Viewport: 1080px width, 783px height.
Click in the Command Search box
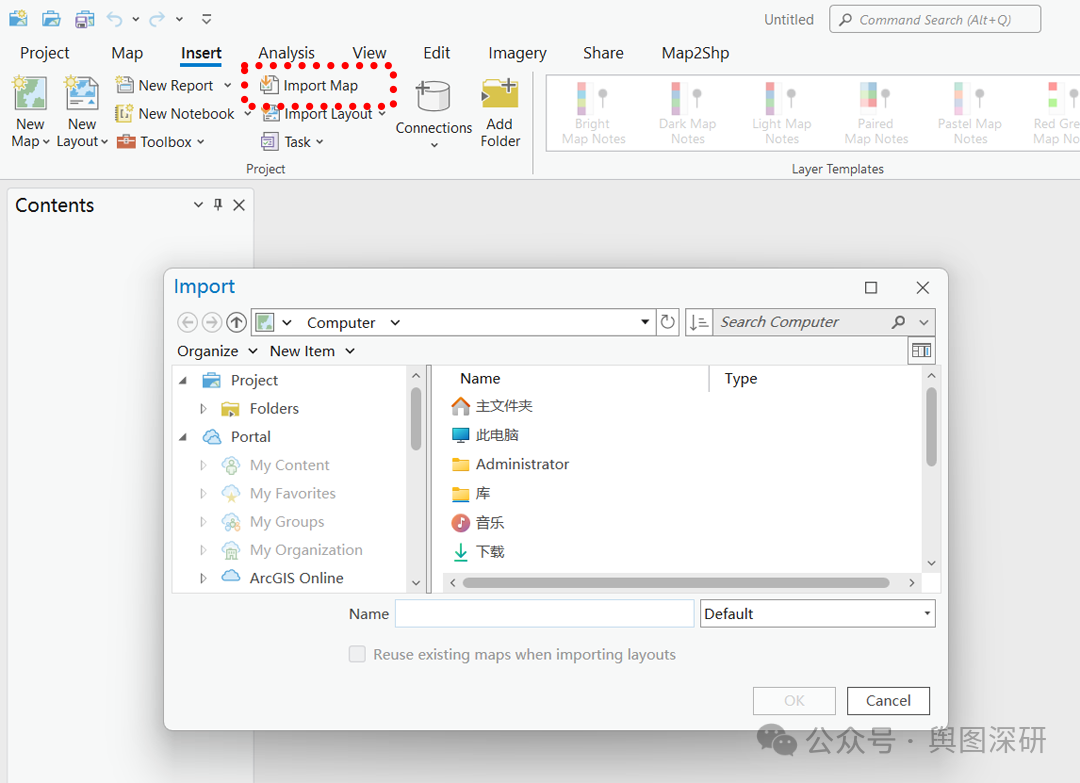tap(935, 19)
